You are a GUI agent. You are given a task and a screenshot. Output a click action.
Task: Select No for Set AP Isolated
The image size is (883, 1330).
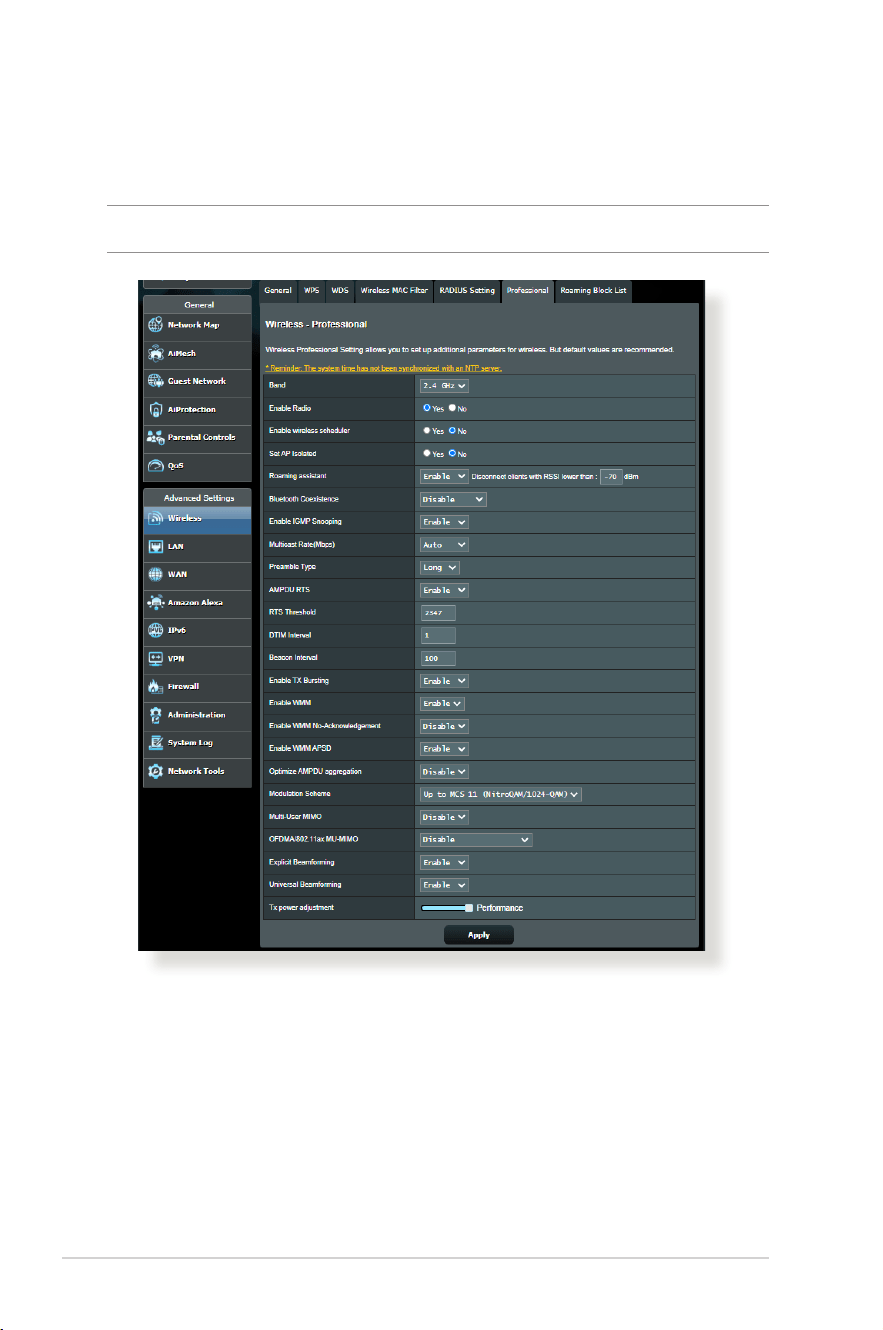[452, 453]
